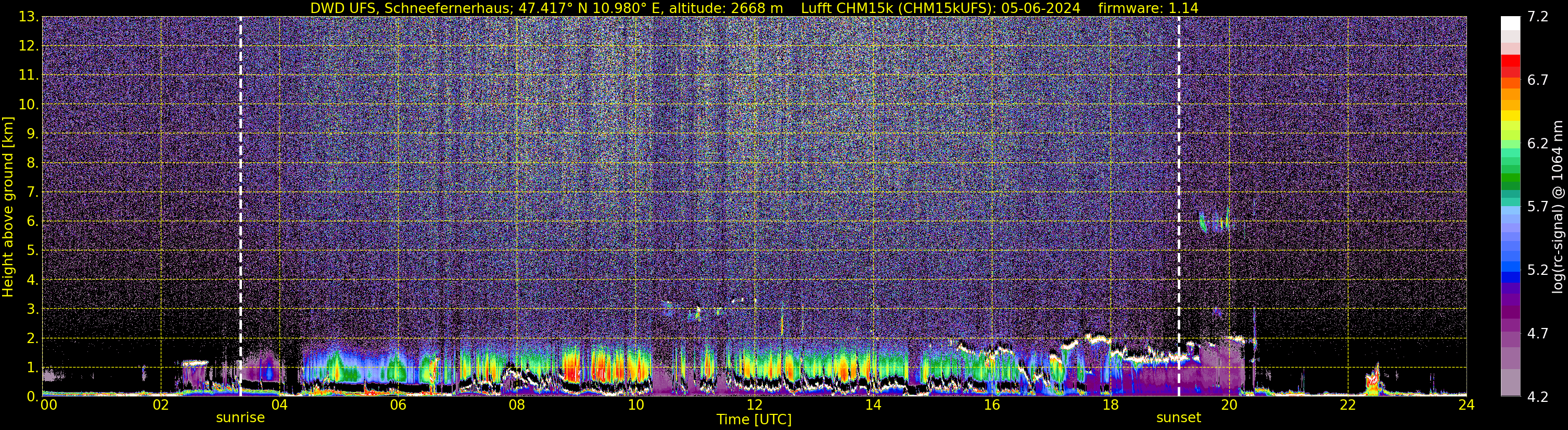
Task: Click the '00' time tick label
Action: tap(49, 405)
